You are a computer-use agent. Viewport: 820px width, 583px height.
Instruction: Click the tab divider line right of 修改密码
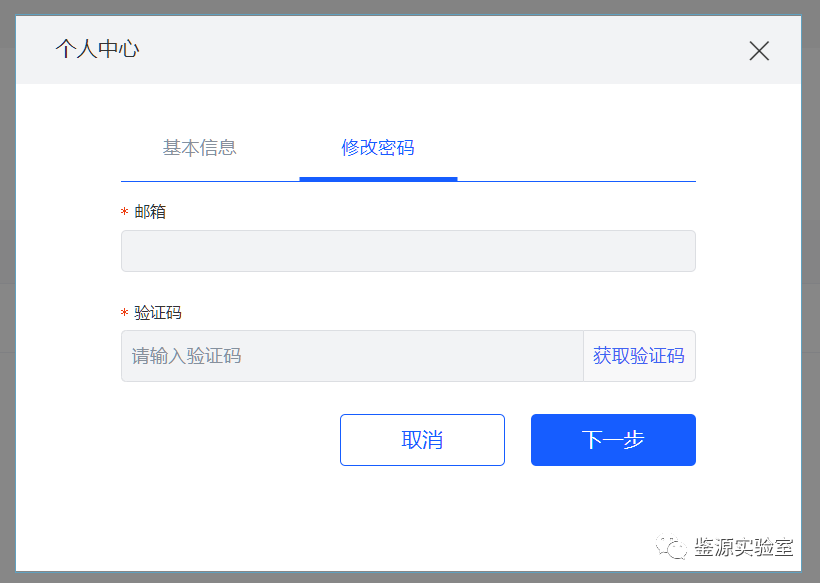coord(576,181)
